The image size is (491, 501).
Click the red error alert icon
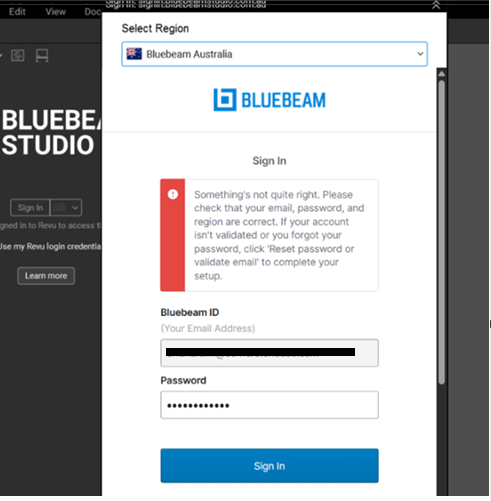[x=173, y=194]
